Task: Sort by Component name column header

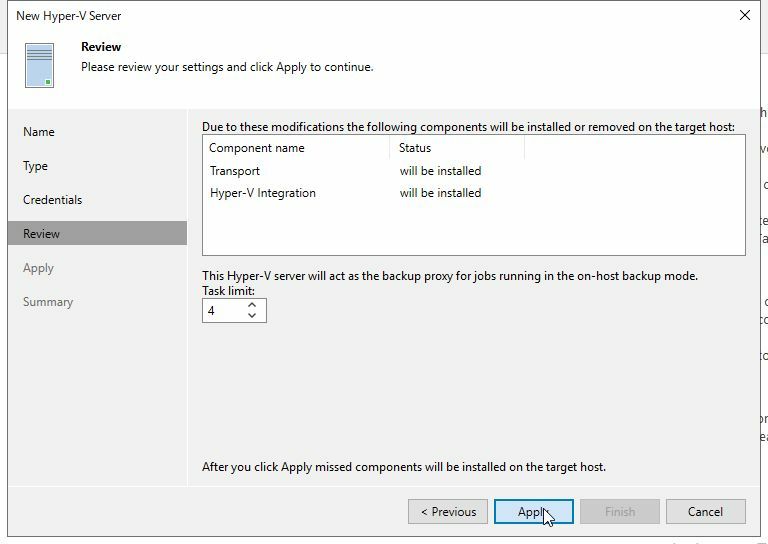Action: (x=257, y=148)
